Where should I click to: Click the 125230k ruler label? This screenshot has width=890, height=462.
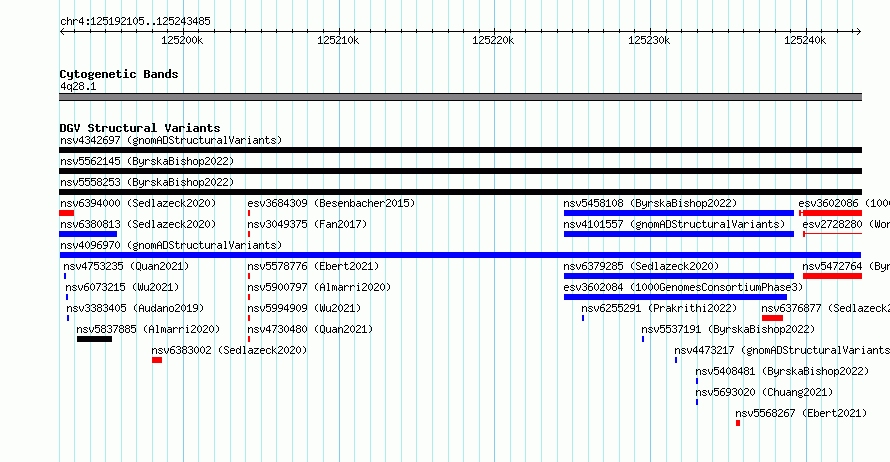point(649,40)
